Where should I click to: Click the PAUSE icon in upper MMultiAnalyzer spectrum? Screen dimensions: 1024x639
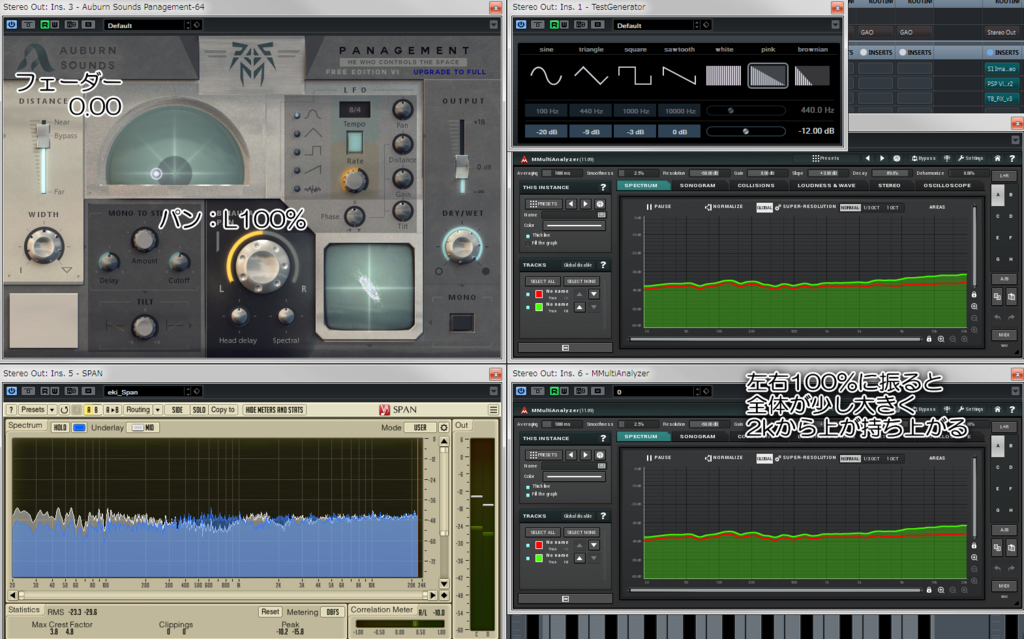649,206
